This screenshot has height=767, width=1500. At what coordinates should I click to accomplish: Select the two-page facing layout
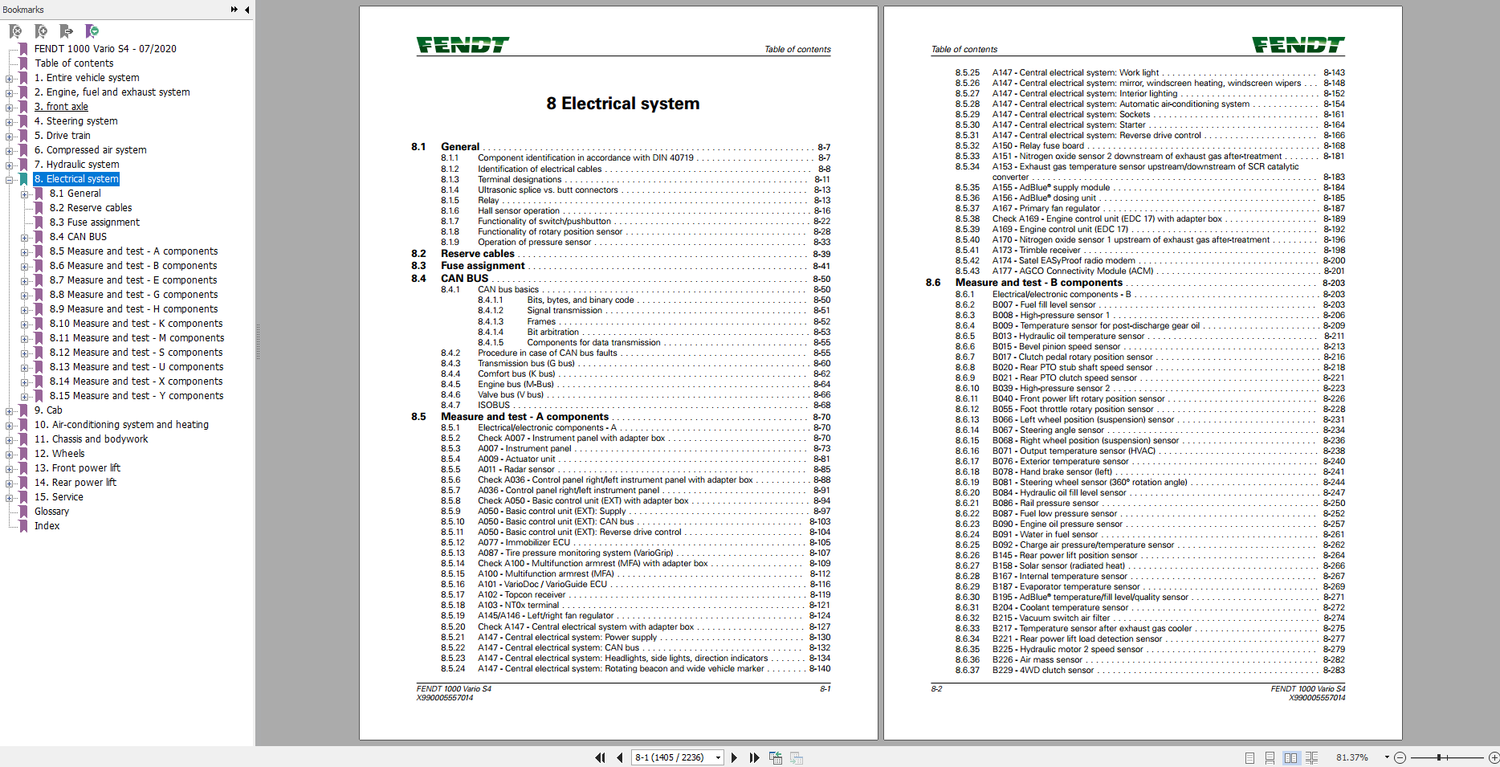[x=1291, y=758]
